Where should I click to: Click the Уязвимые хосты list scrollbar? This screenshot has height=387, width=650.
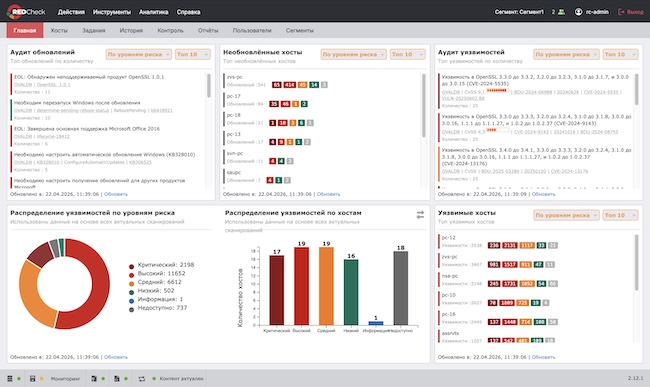tap(636, 262)
